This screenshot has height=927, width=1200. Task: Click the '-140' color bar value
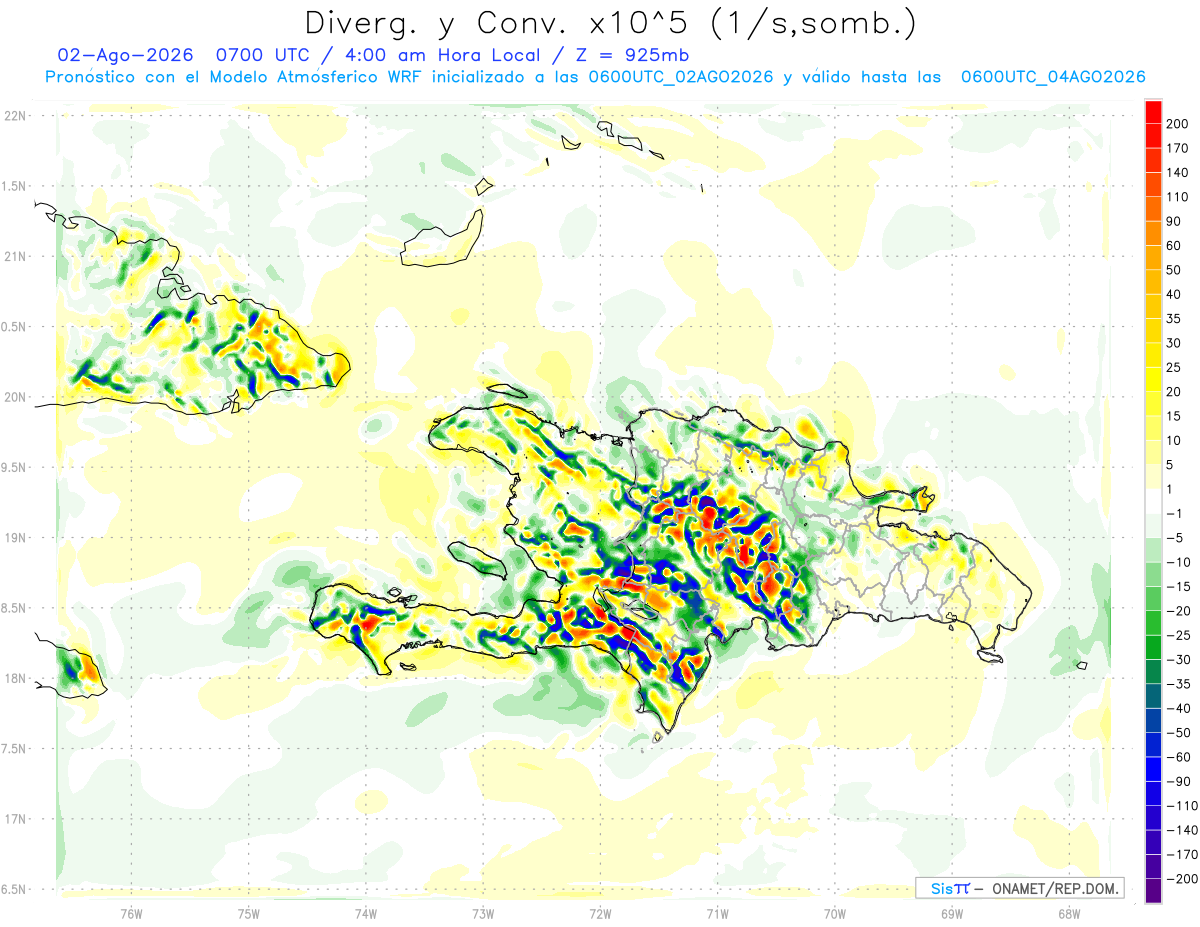[x=1181, y=830]
